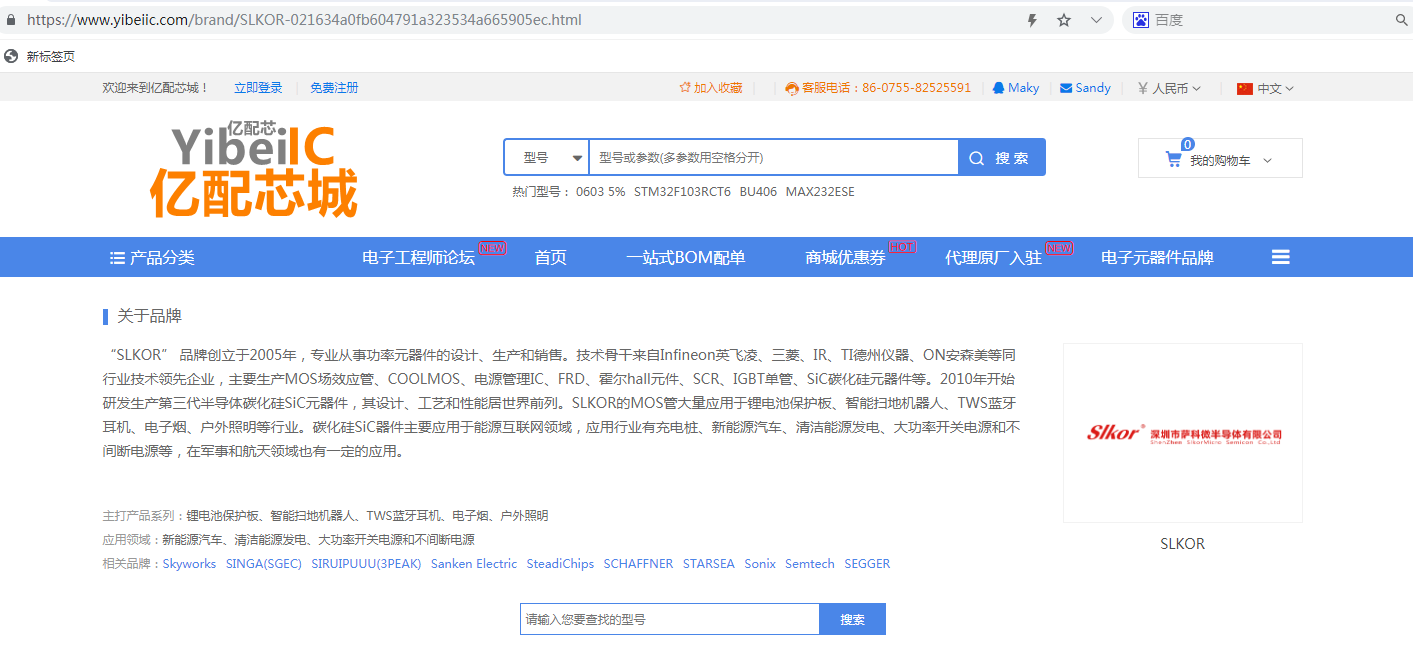Contact Maky via QQ icon
Image resolution: width=1413 pixels, height=658 pixels.
tap(998, 88)
